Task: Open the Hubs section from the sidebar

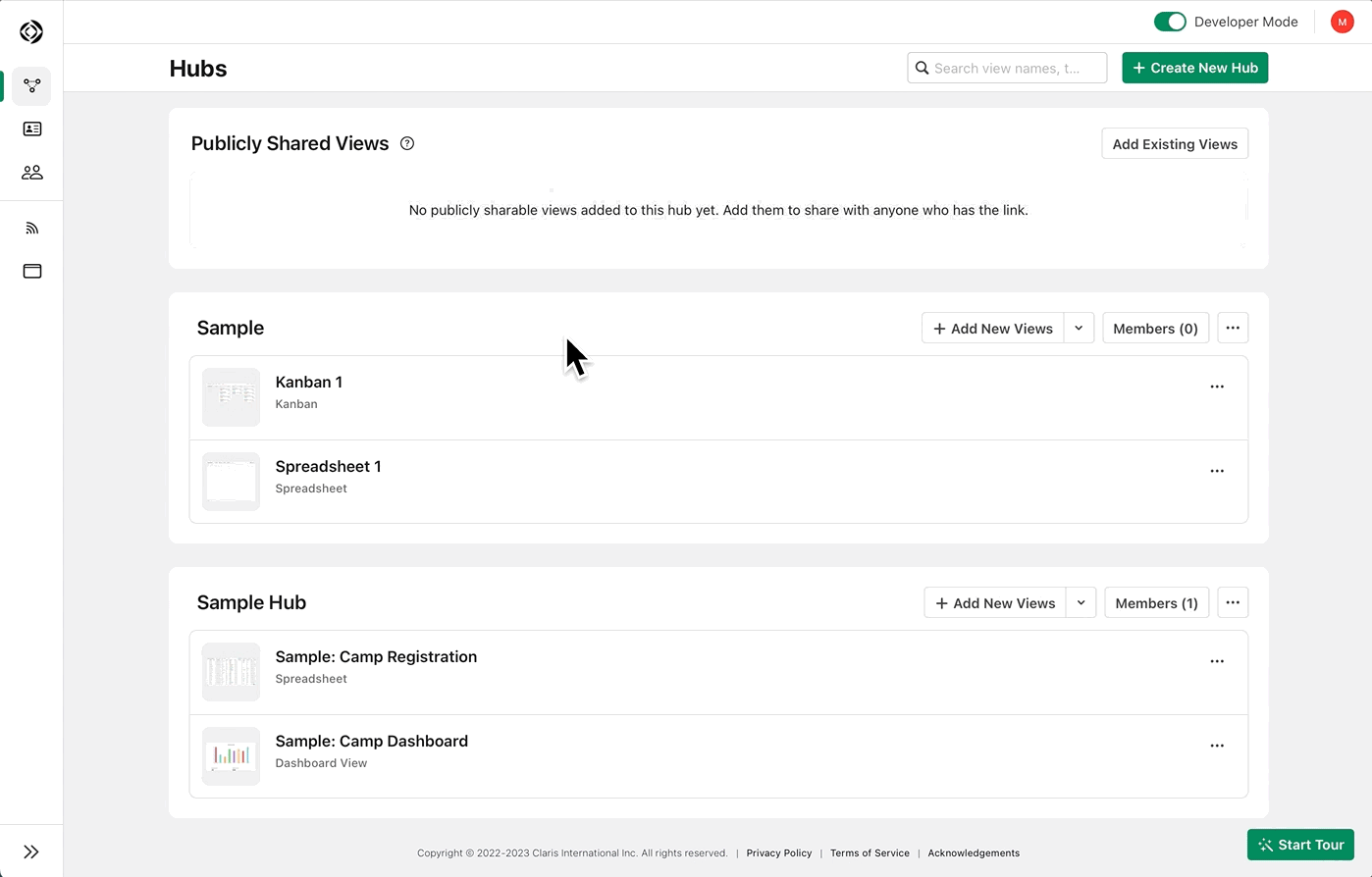Action: (x=31, y=86)
